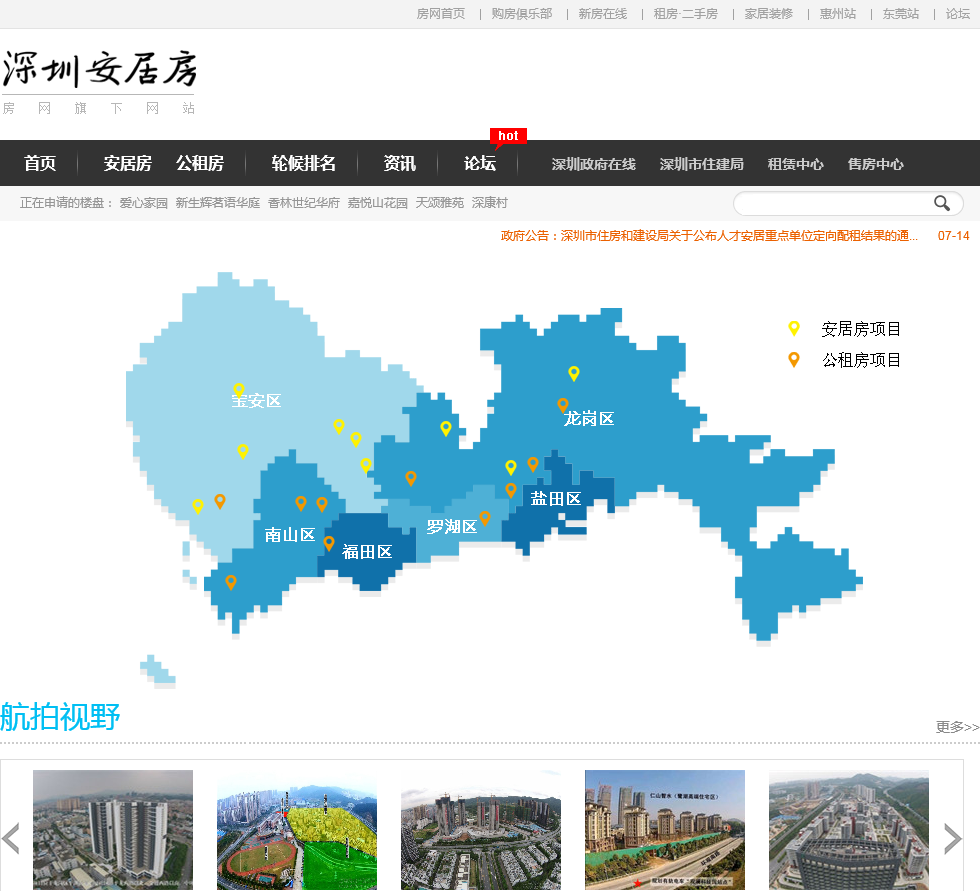Viewport: 980px width, 891px height.
Task: Click 购房俱乐部 in top bar
Action: pyautogui.click(x=522, y=14)
